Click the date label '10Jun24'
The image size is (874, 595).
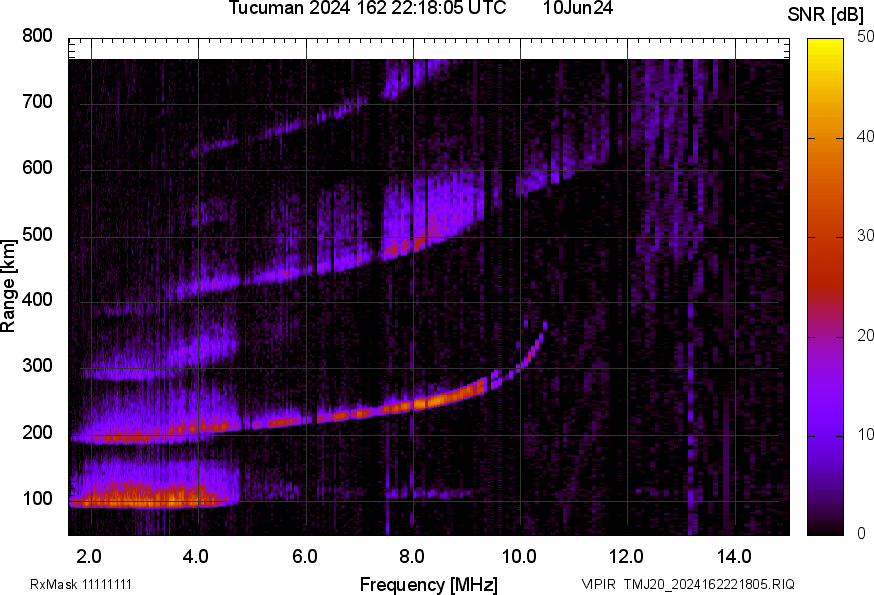click(577, 8)
